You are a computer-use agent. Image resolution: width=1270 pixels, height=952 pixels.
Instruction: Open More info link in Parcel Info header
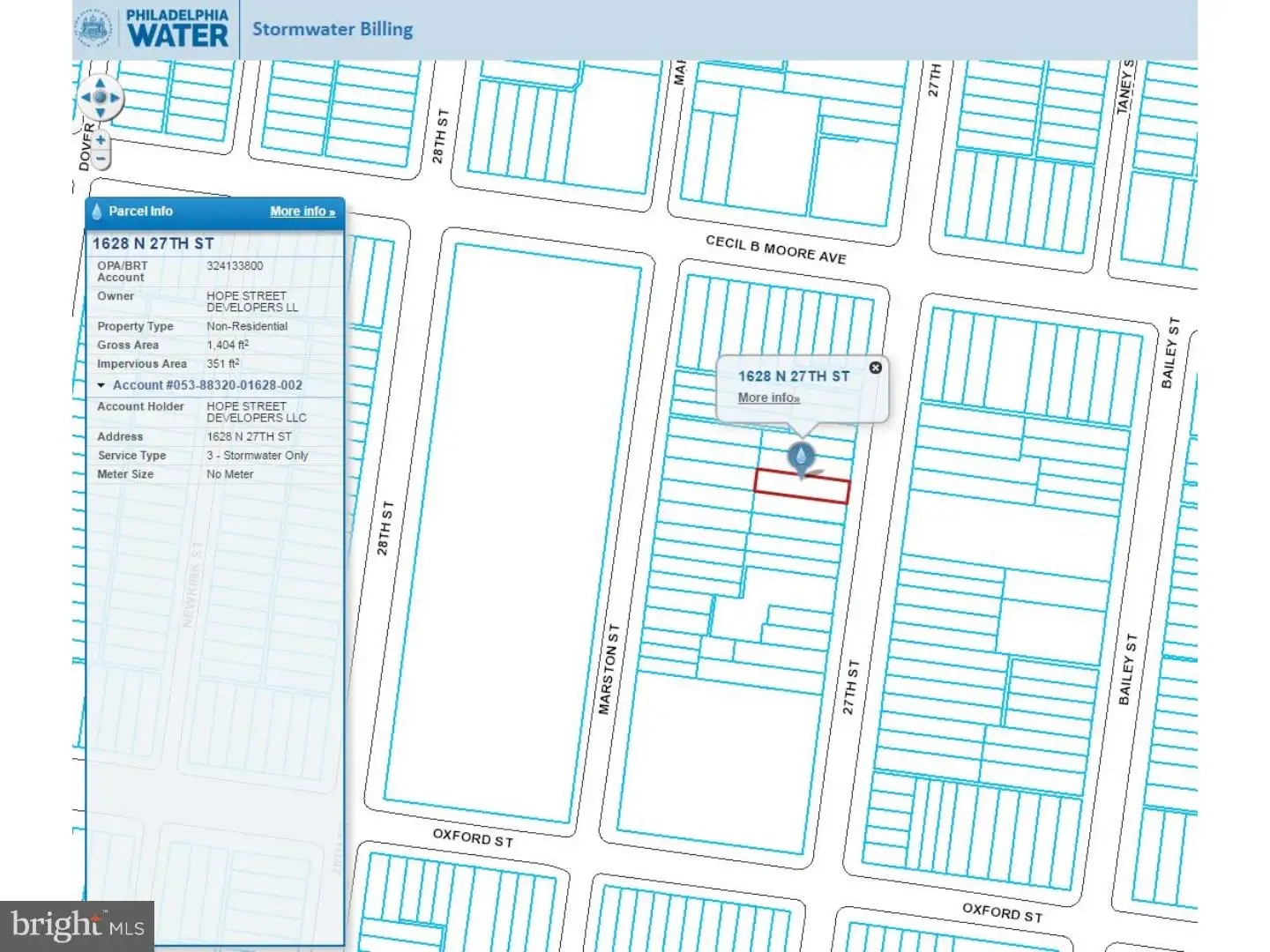(303, 212)
